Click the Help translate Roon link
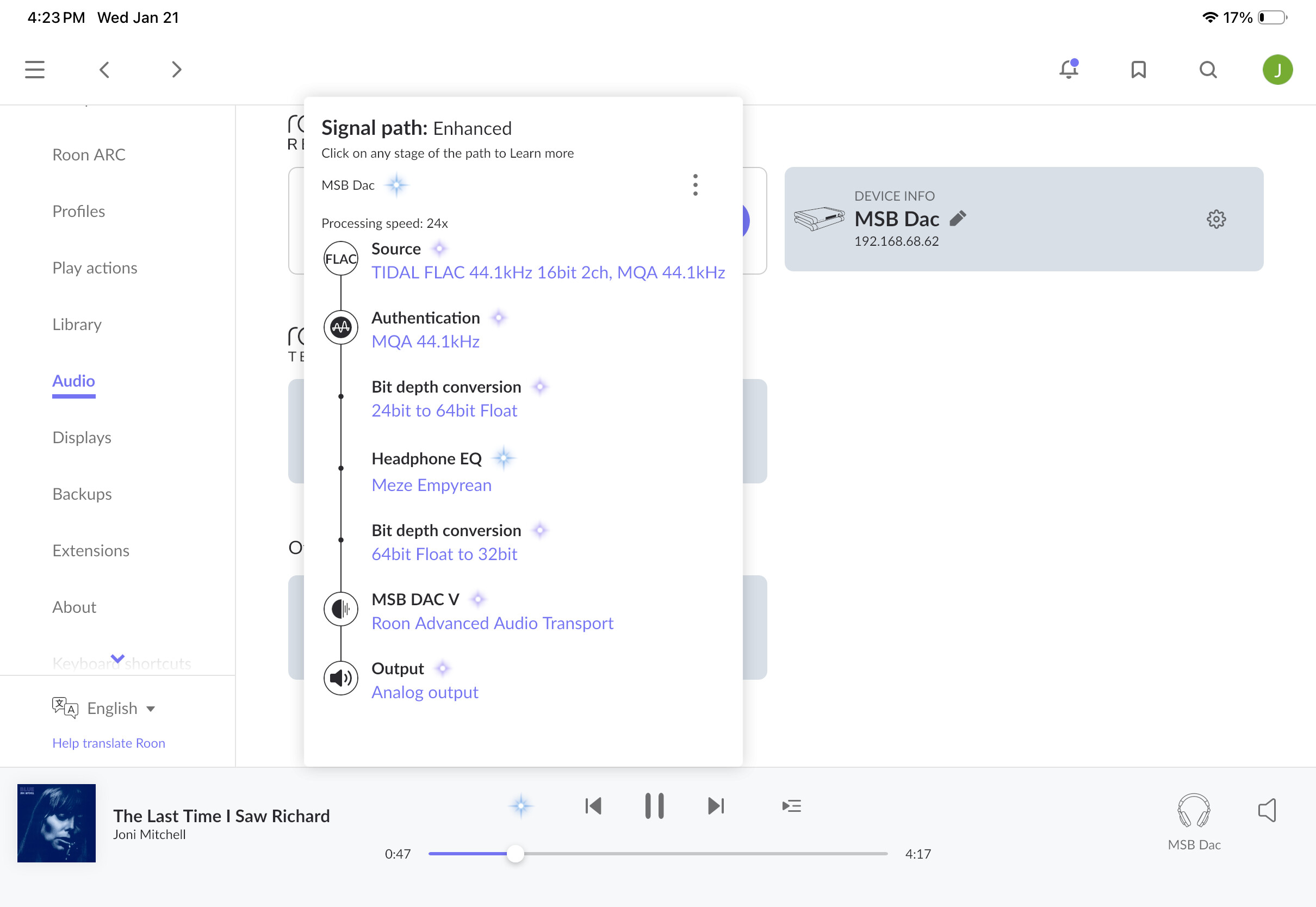1316x907 pixels. [x=109, y=743]
